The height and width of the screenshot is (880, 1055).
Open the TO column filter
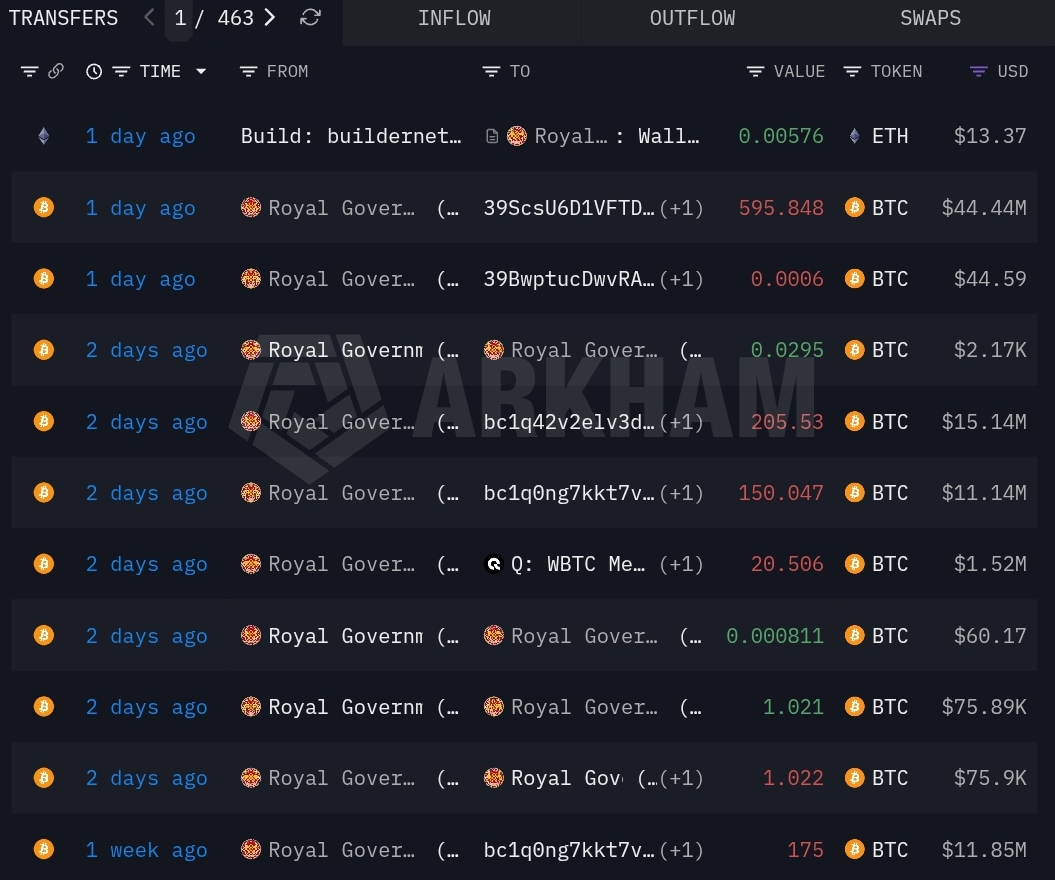491,72
